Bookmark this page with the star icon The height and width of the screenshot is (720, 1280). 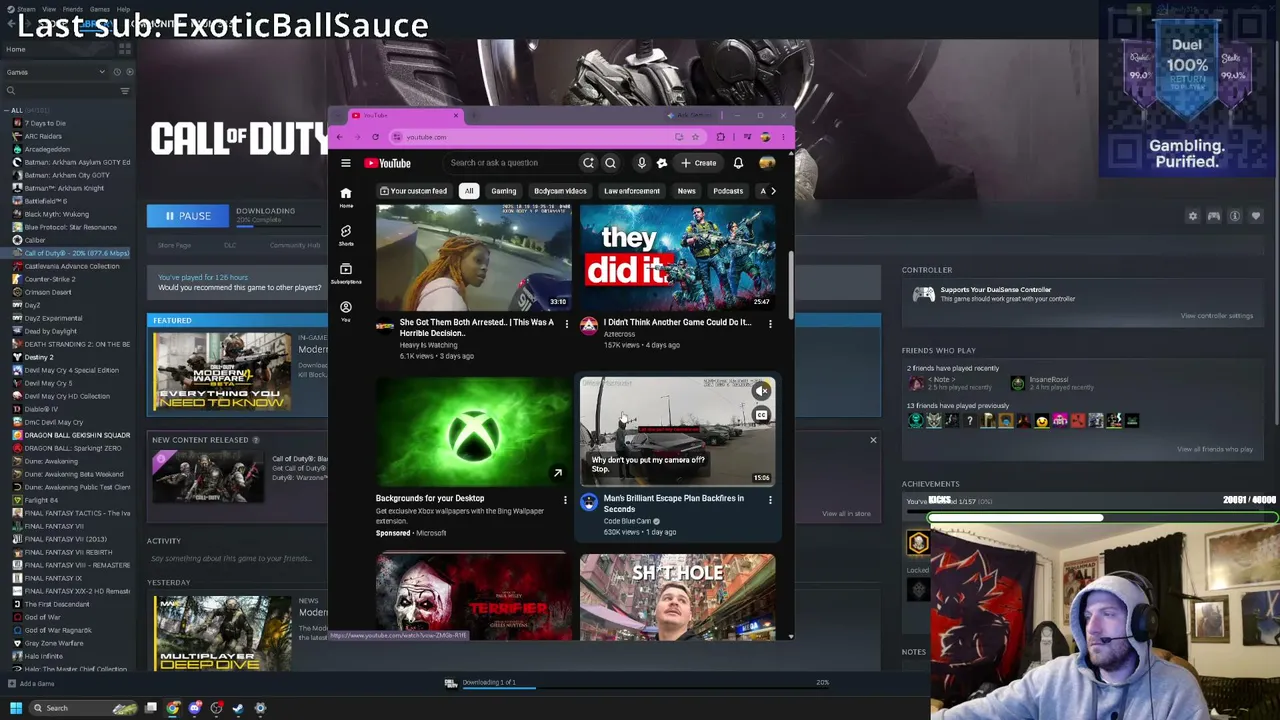point(694,137)
